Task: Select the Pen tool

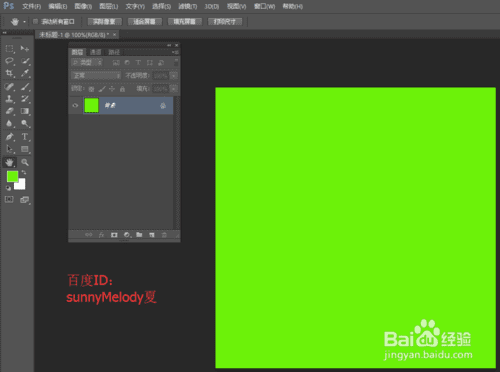Action: coord(9,137)
